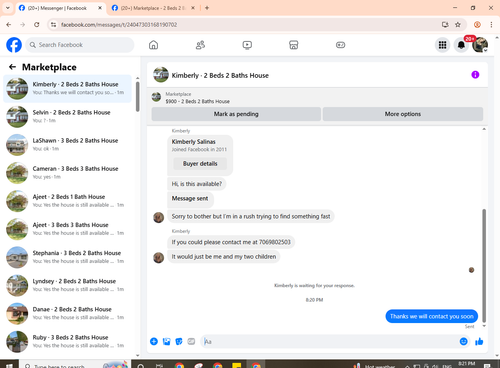Open the Ajeet 2 Beds 1 Bath chat
The width and height of the screenshot is (500, 368).
coord(67,201)
